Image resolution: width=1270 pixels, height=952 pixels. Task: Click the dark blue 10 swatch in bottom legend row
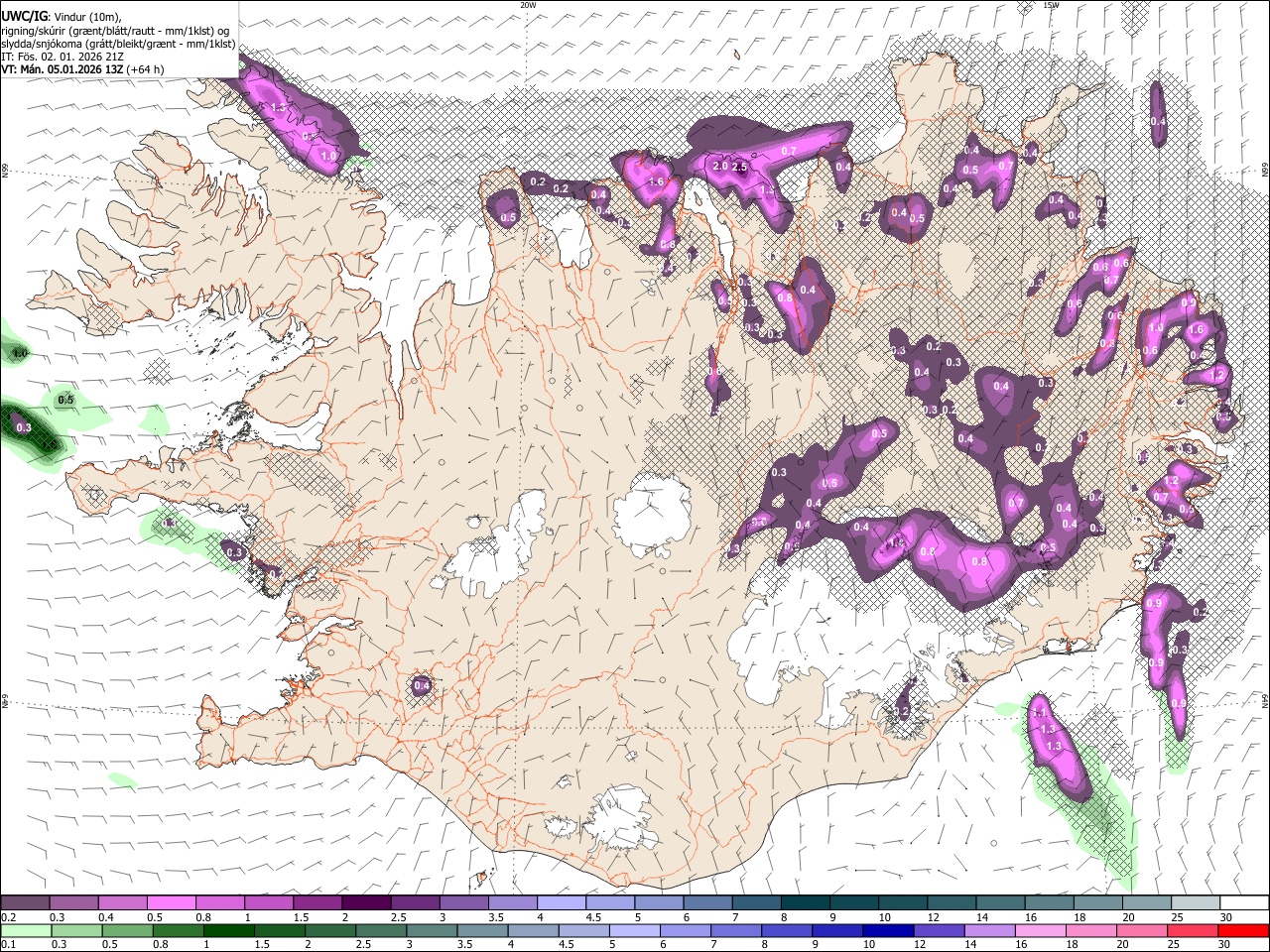click(x=889, y=930)
